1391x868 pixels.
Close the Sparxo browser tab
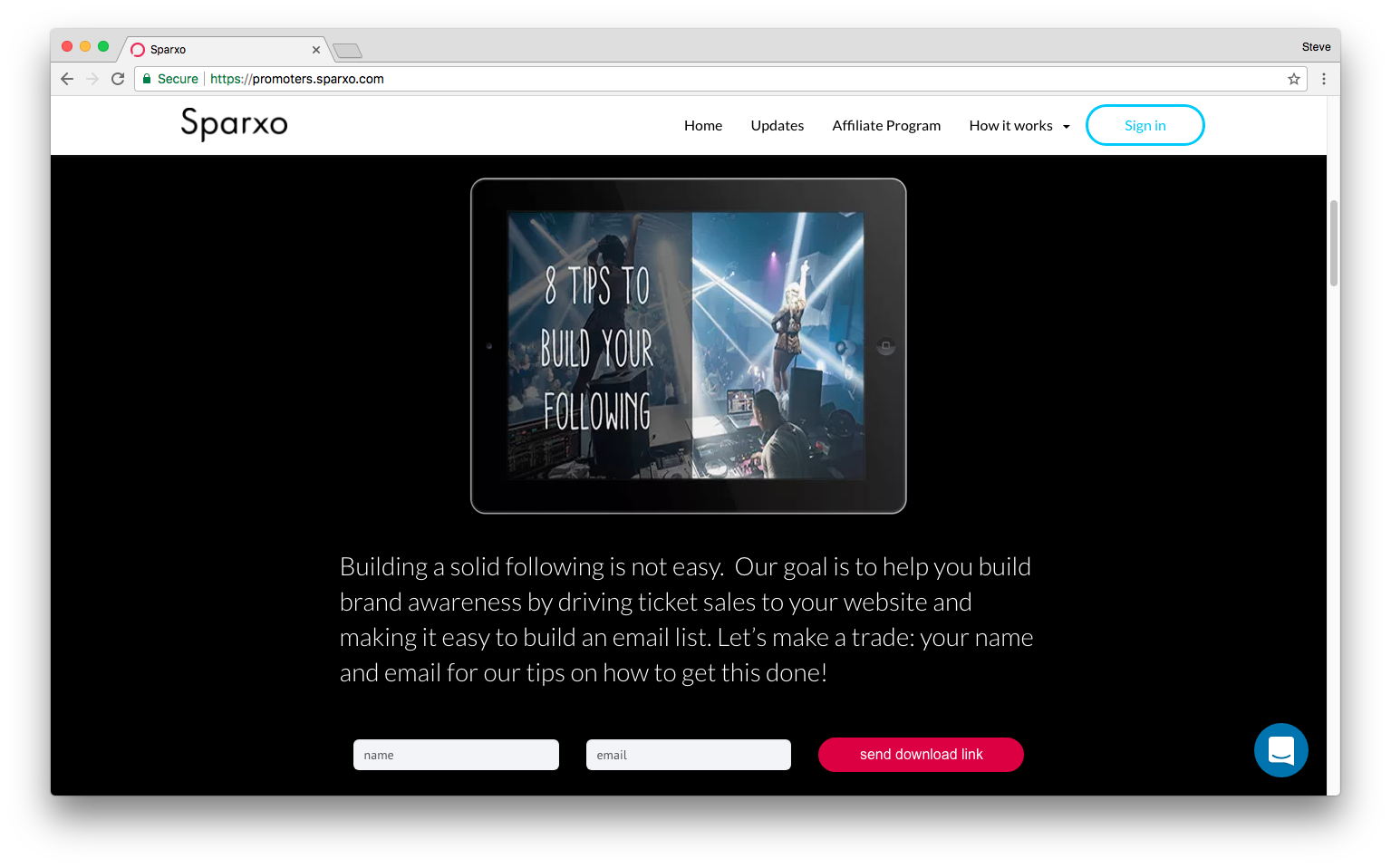[316, 50]
